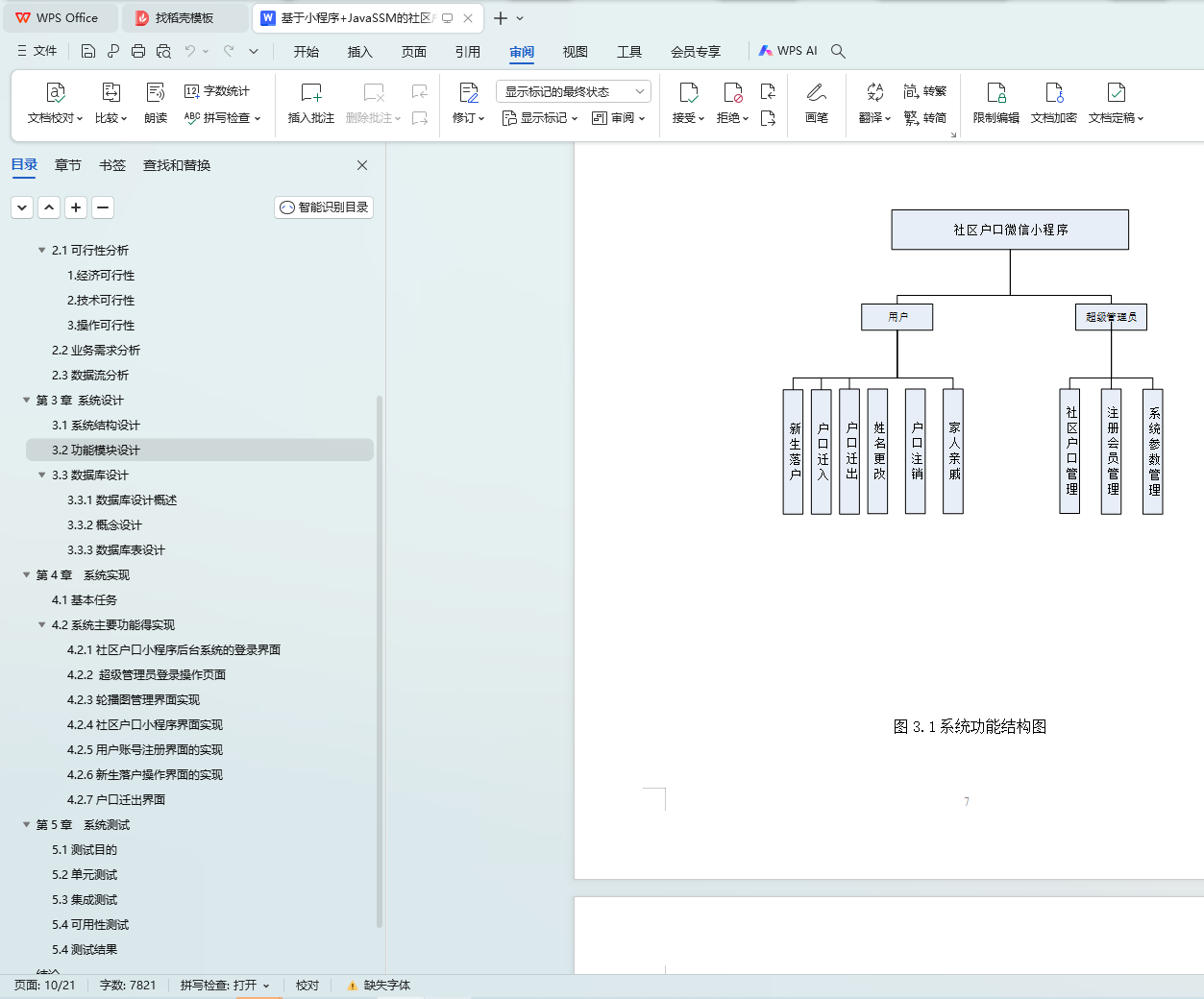Open the new tab options dropdown arrow
Screen dimensions: 1204x999
tap(520, 18)
